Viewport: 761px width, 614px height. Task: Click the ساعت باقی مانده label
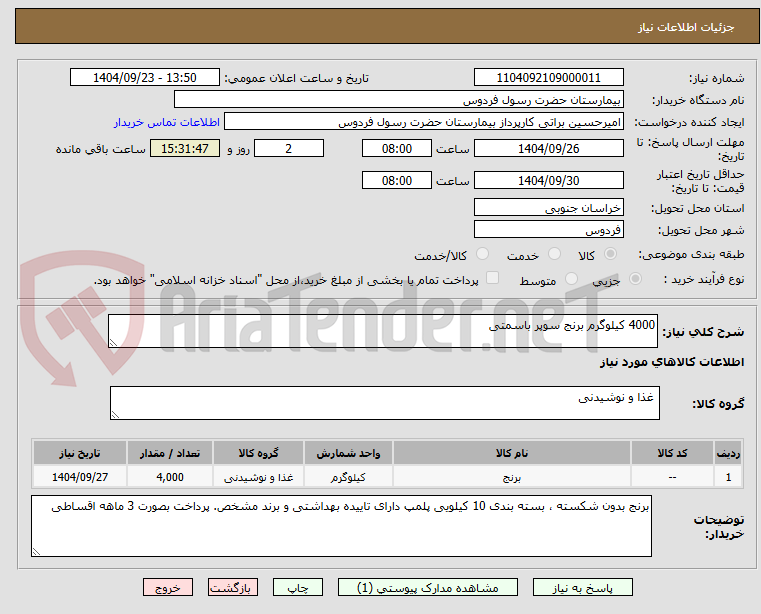pyautogui.click(x=100, y=149)
